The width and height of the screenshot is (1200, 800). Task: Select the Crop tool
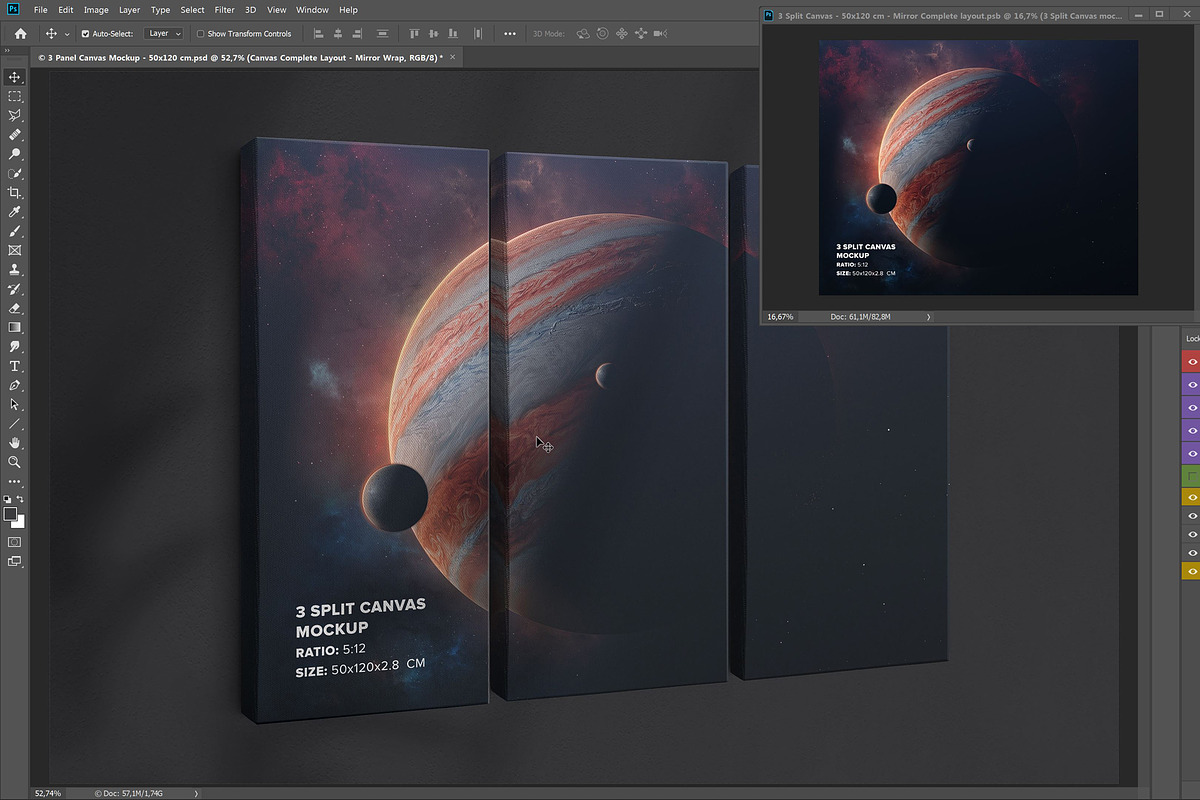pyautogui.click(x=14, y=193)
